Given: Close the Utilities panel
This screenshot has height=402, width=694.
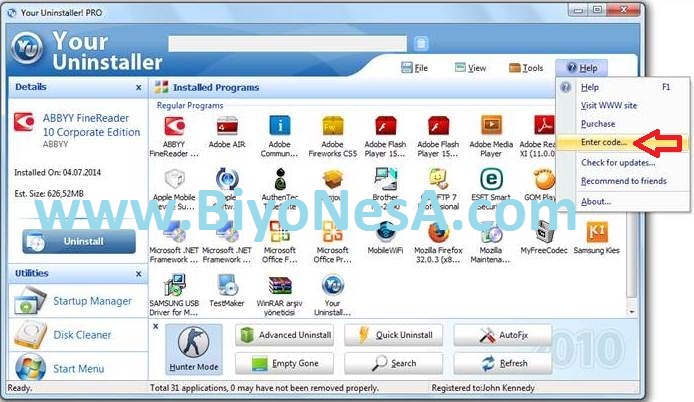Looking at the screenshot, I should (x=139, y=272).
